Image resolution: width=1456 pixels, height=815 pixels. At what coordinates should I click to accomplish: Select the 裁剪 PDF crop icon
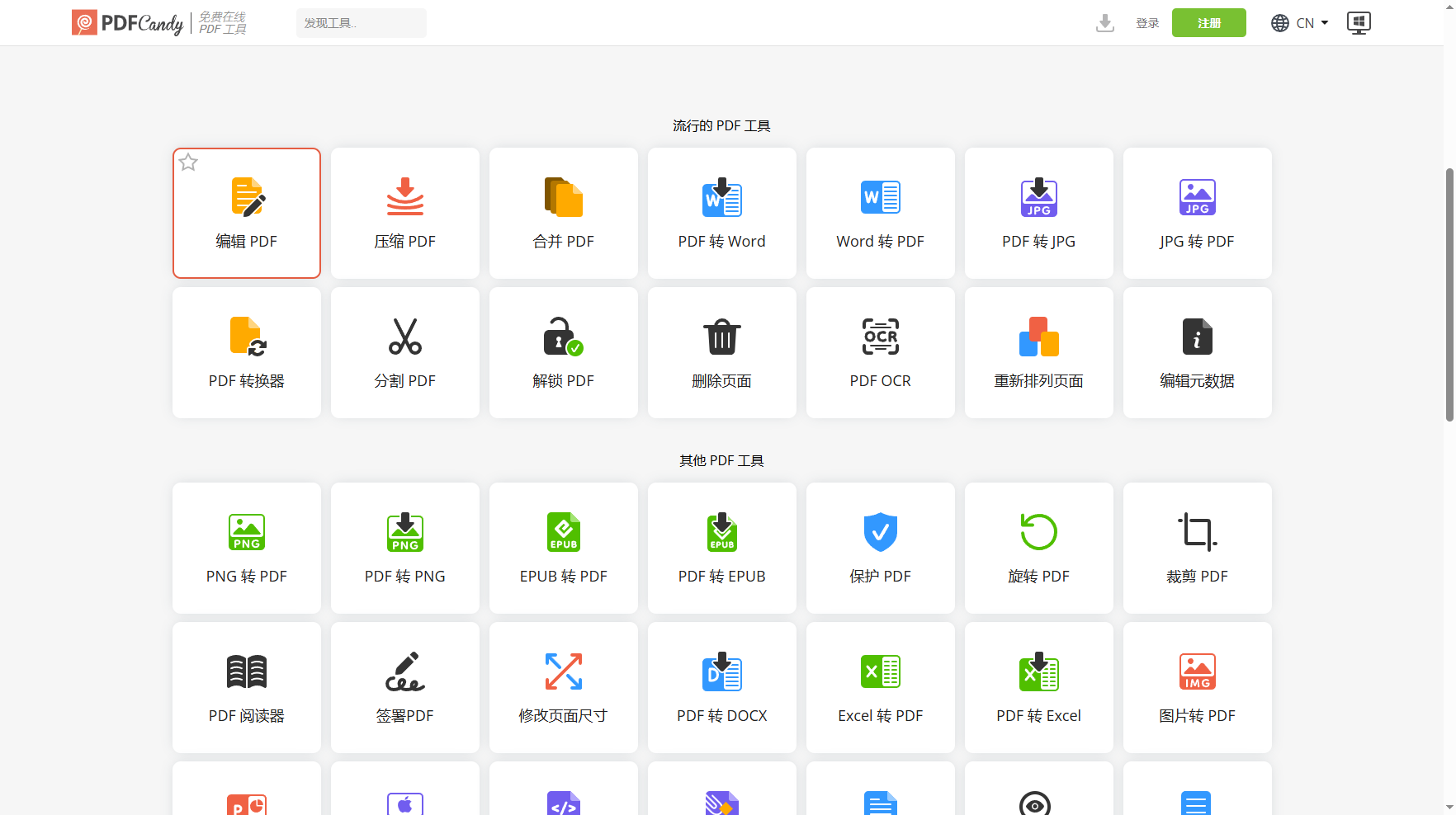click(1197, 533)
